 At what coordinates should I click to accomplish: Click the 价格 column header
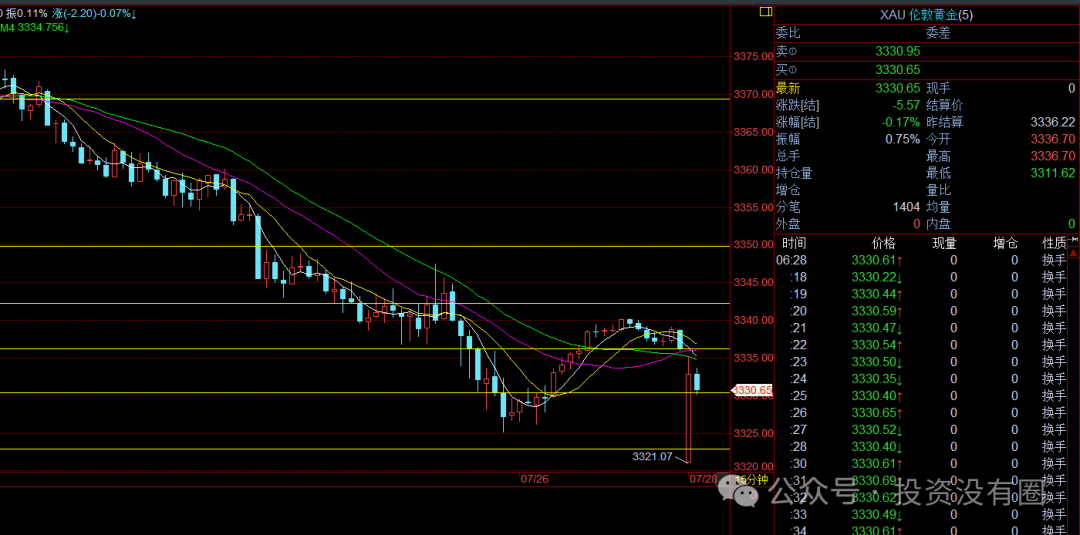pyautogui.click(x=884, y=243)
